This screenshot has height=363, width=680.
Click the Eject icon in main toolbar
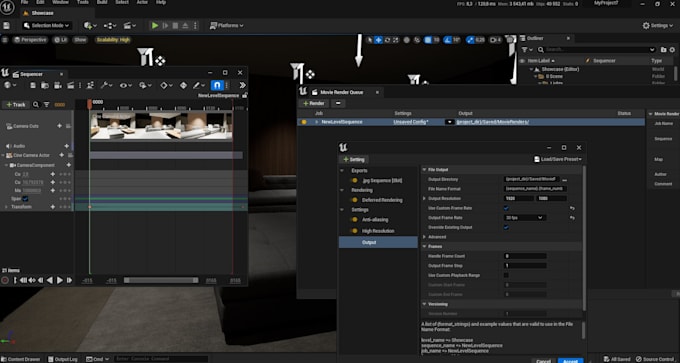tap(185, 26)
